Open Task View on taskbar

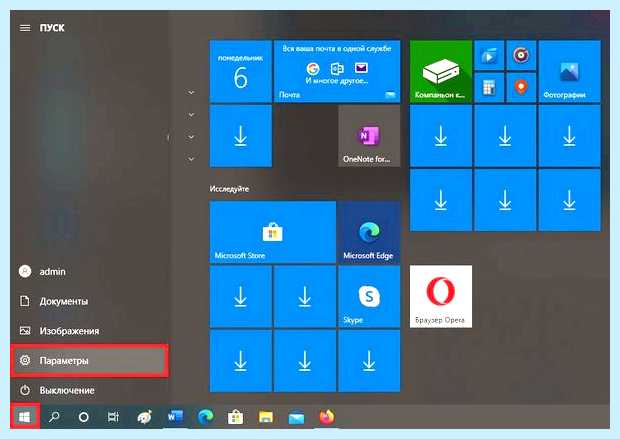click(113, 417)
